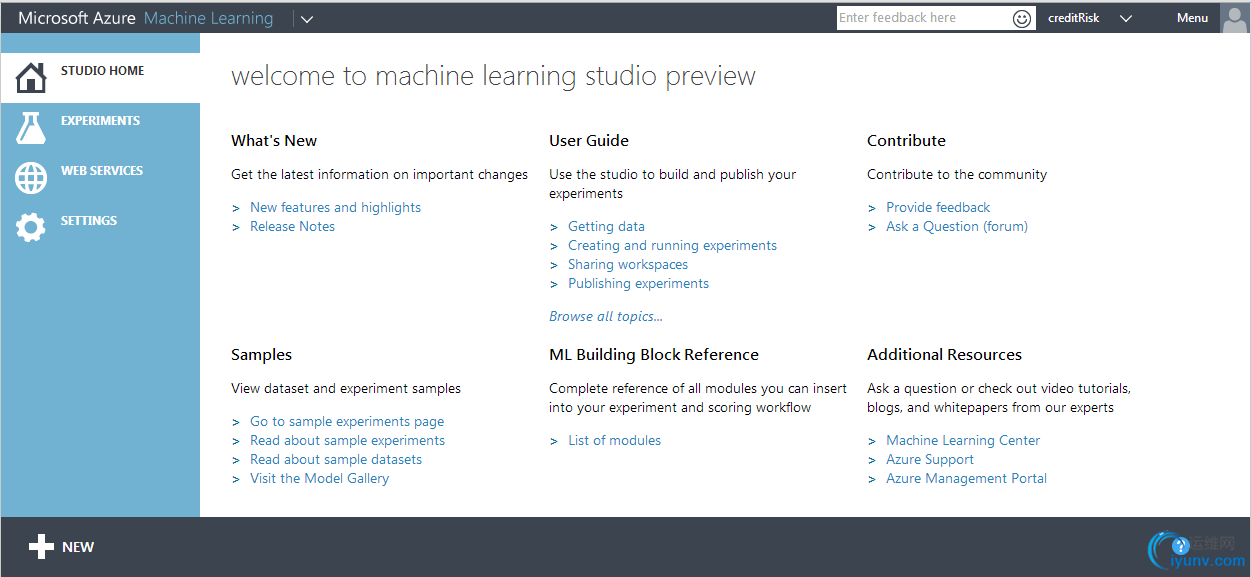Click the plus icon beside NEW

pos(41,547)
